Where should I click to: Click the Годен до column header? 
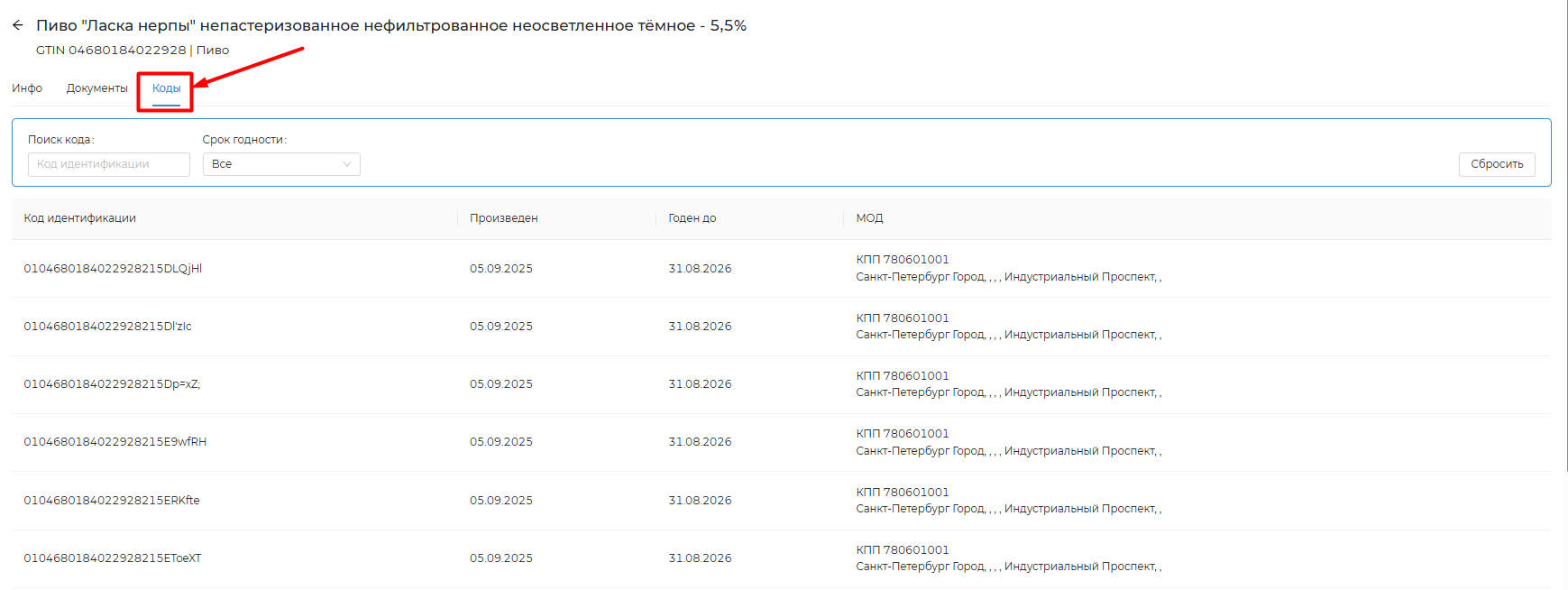pos(692,218)
